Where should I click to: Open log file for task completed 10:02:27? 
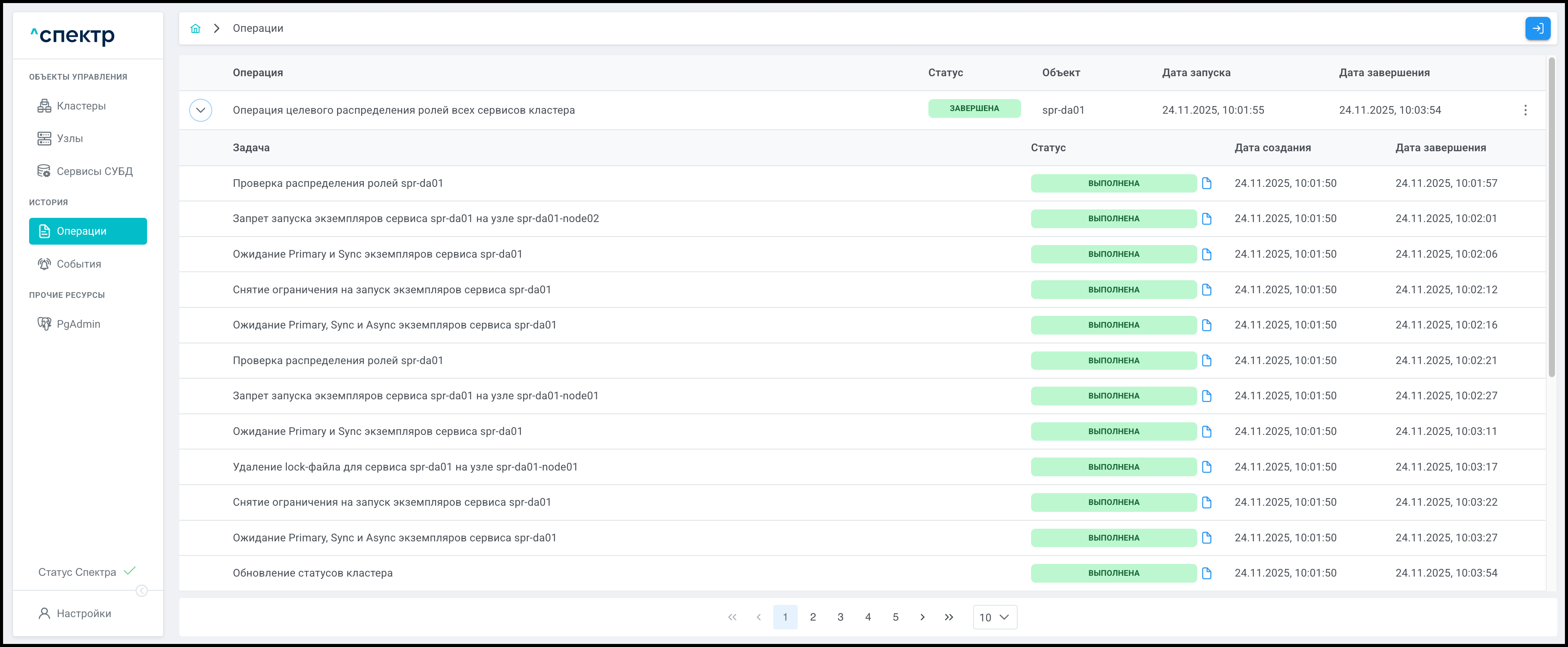tap(1206, 396)
